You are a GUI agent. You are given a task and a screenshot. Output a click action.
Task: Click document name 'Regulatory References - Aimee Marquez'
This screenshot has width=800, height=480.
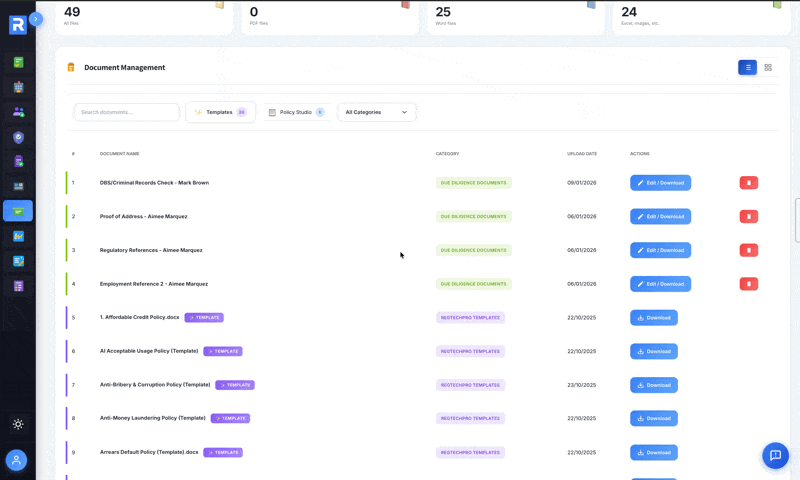tap(151, 250)
